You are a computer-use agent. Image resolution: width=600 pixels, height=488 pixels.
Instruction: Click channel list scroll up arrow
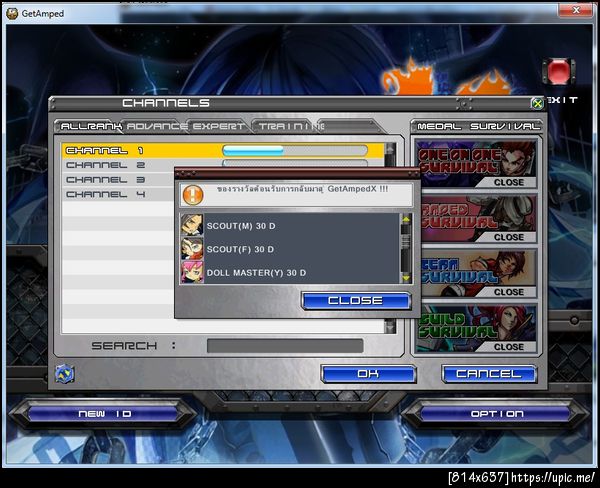(x=390, y=149)
